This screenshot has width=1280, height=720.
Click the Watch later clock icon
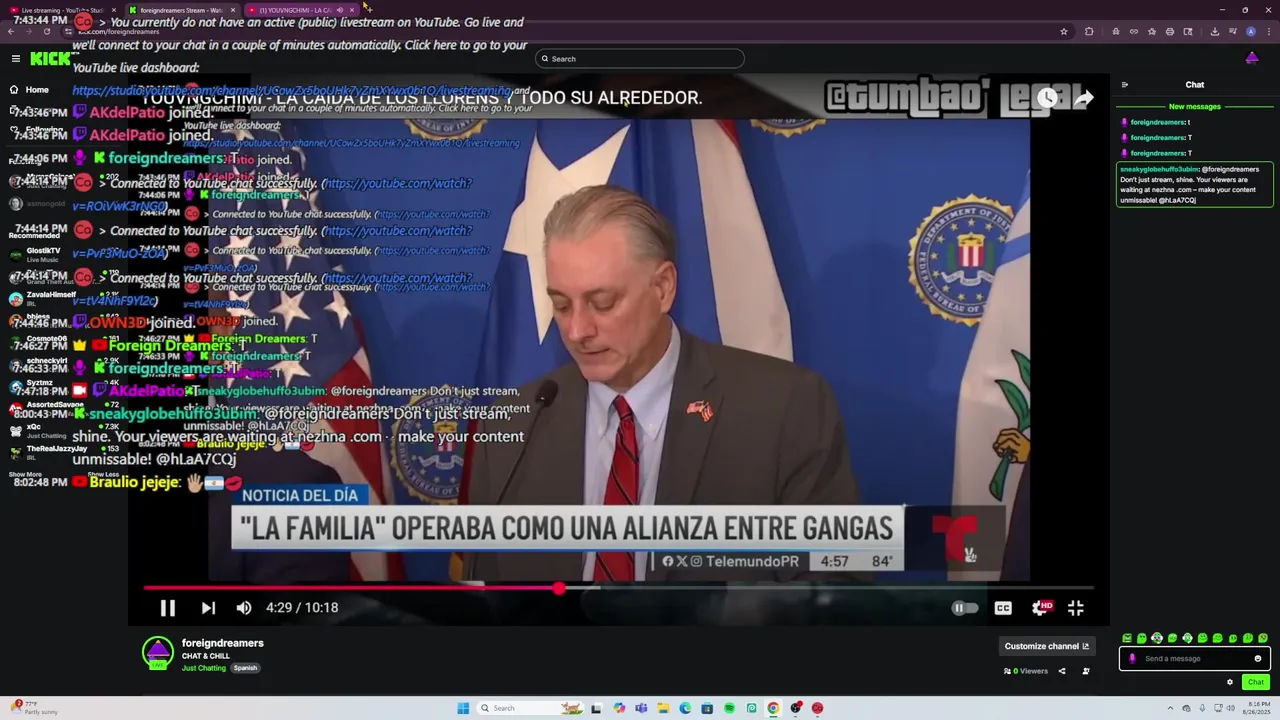click(x=1047, y=98)
